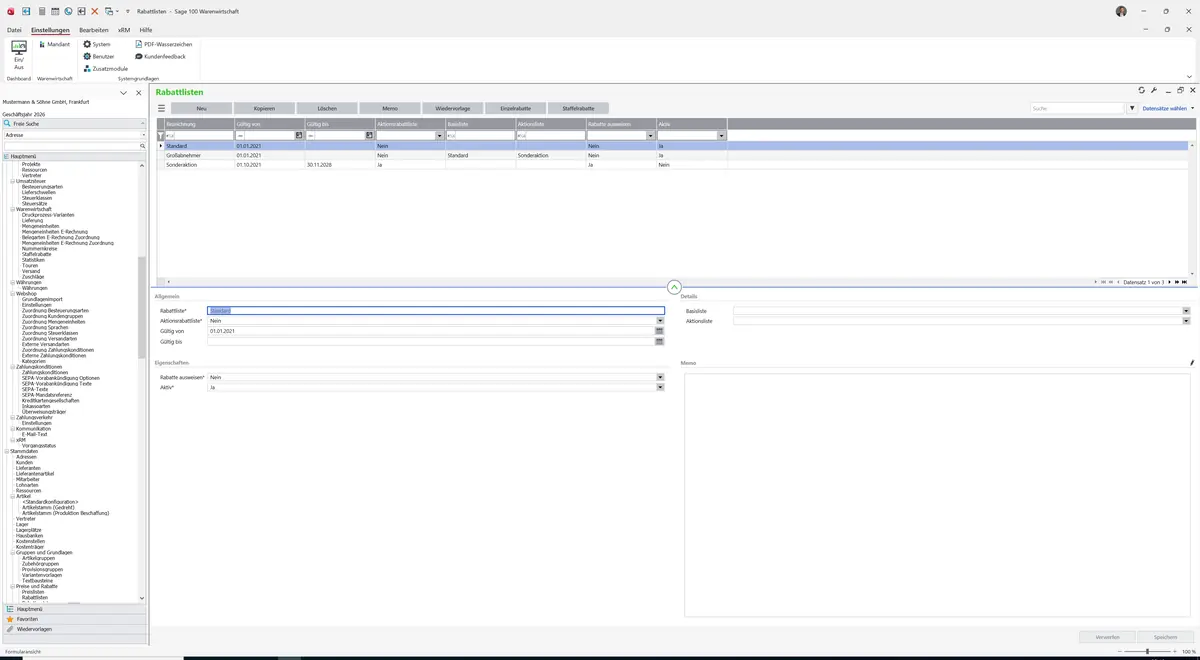Open the hamburger menu in Rabattlisten toolbar
This screenshot has width=1200, height=660.
(x=161, y=108)
